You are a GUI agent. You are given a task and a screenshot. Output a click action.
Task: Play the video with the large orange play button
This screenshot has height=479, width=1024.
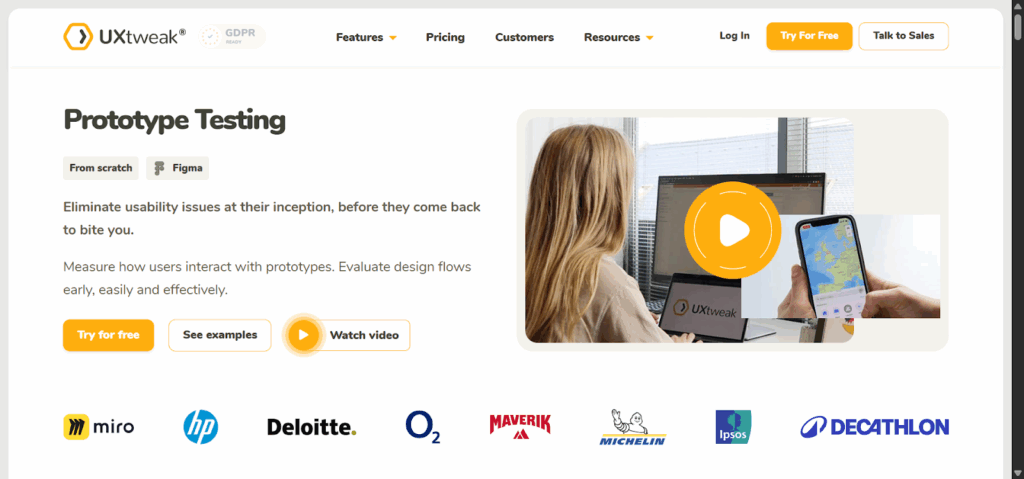tap(732, 229)
